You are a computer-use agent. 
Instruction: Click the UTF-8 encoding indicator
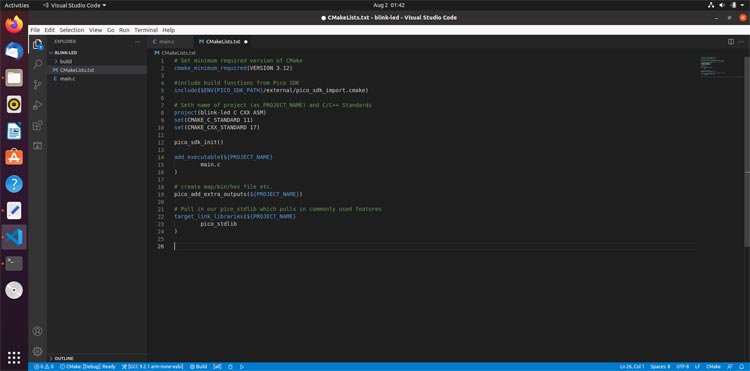683,367
